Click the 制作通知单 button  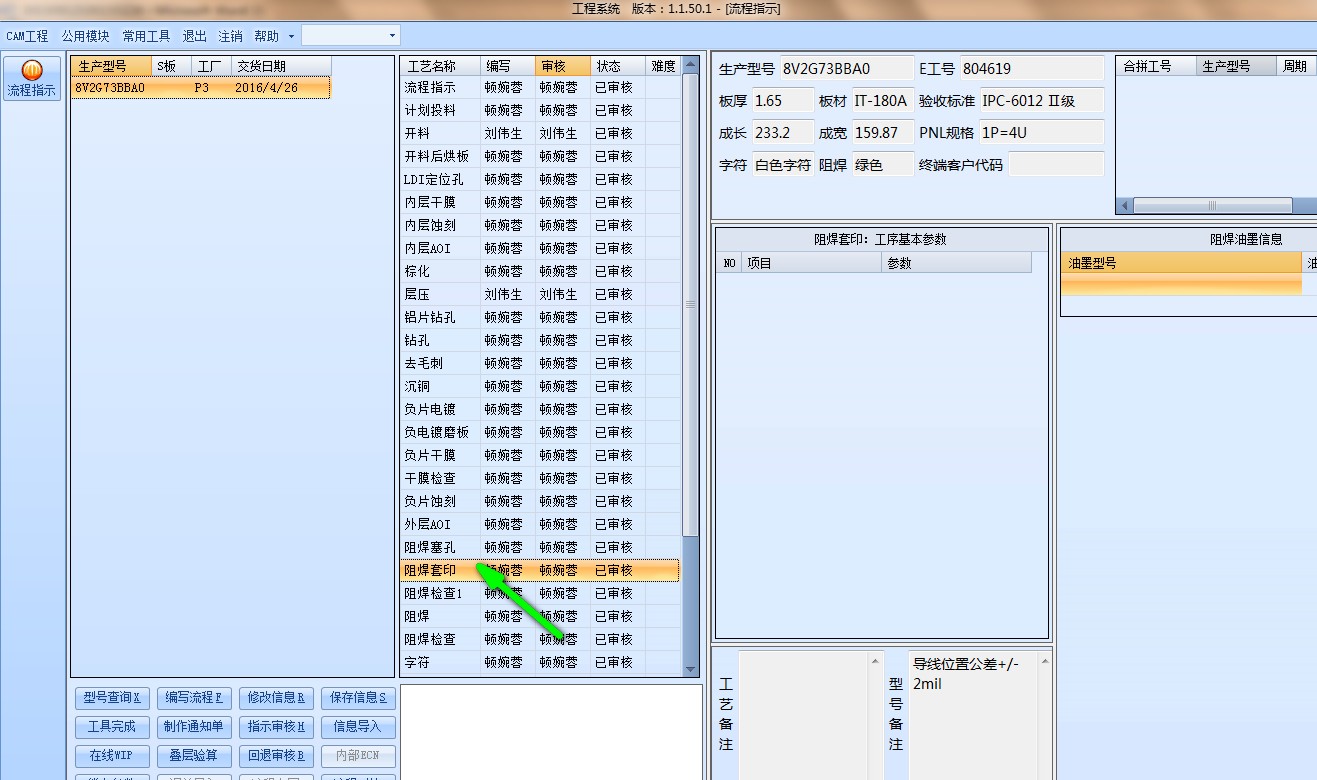(194, 726)
